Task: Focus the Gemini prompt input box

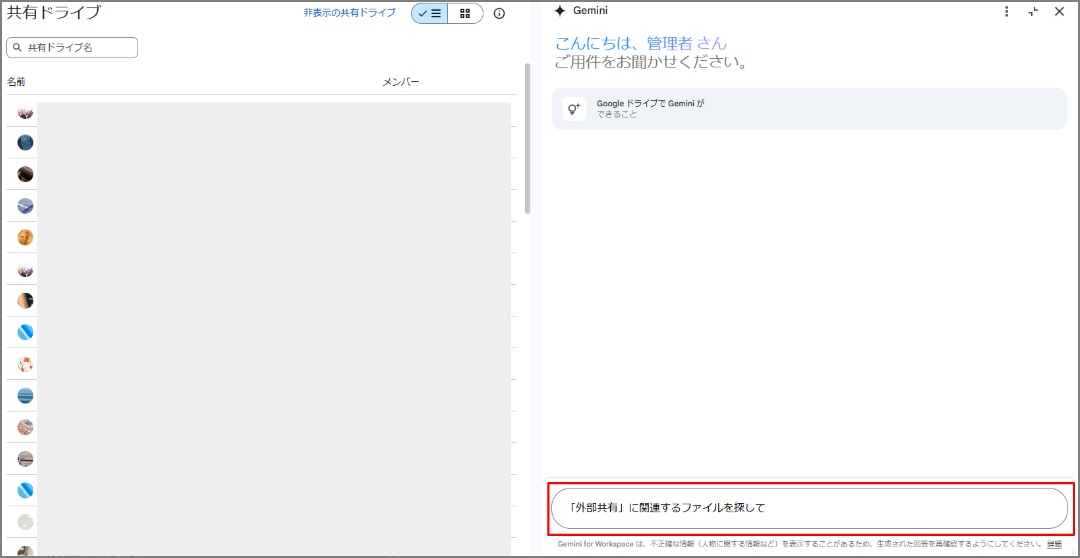Action: (809, 508)
